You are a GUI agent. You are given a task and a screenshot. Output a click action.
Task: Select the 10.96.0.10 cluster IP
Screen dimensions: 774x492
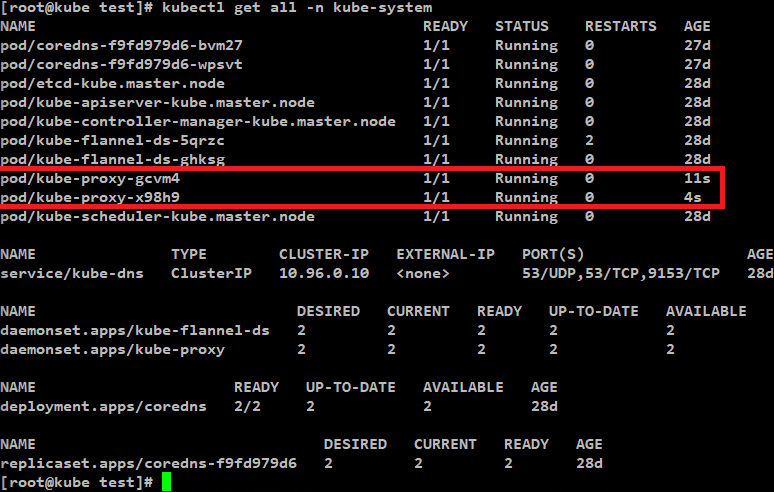(x=324, y=273)
